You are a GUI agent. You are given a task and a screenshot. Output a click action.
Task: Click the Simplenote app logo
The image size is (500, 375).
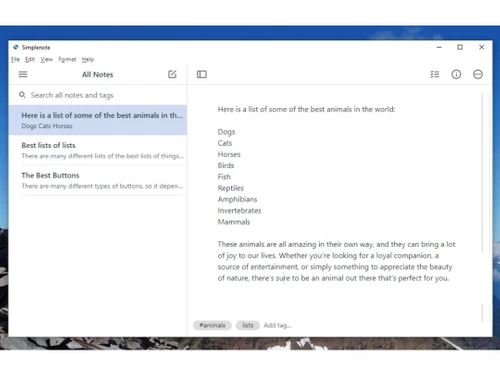(x=16, y=47)
